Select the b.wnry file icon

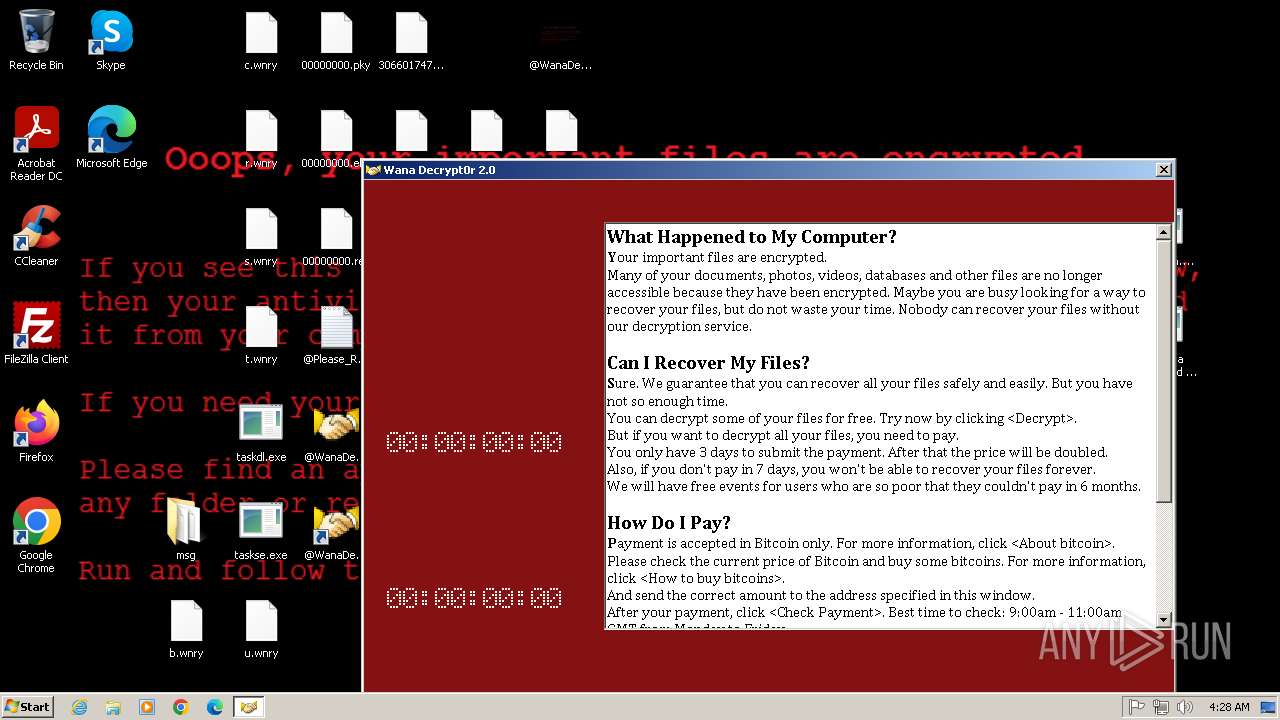(x=186, y=628)
